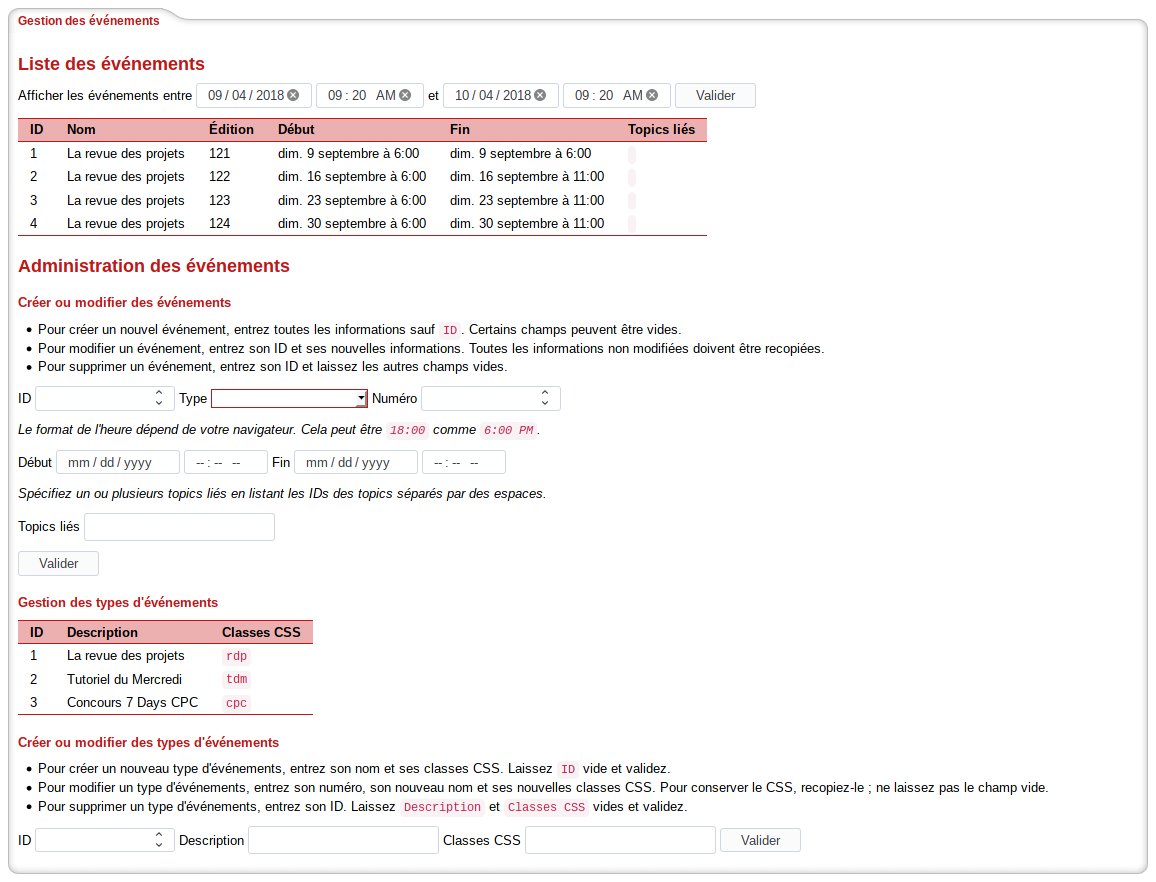Focus the Début time field
The width and height of the screenshot is (1156, 882).
[226, 462]
